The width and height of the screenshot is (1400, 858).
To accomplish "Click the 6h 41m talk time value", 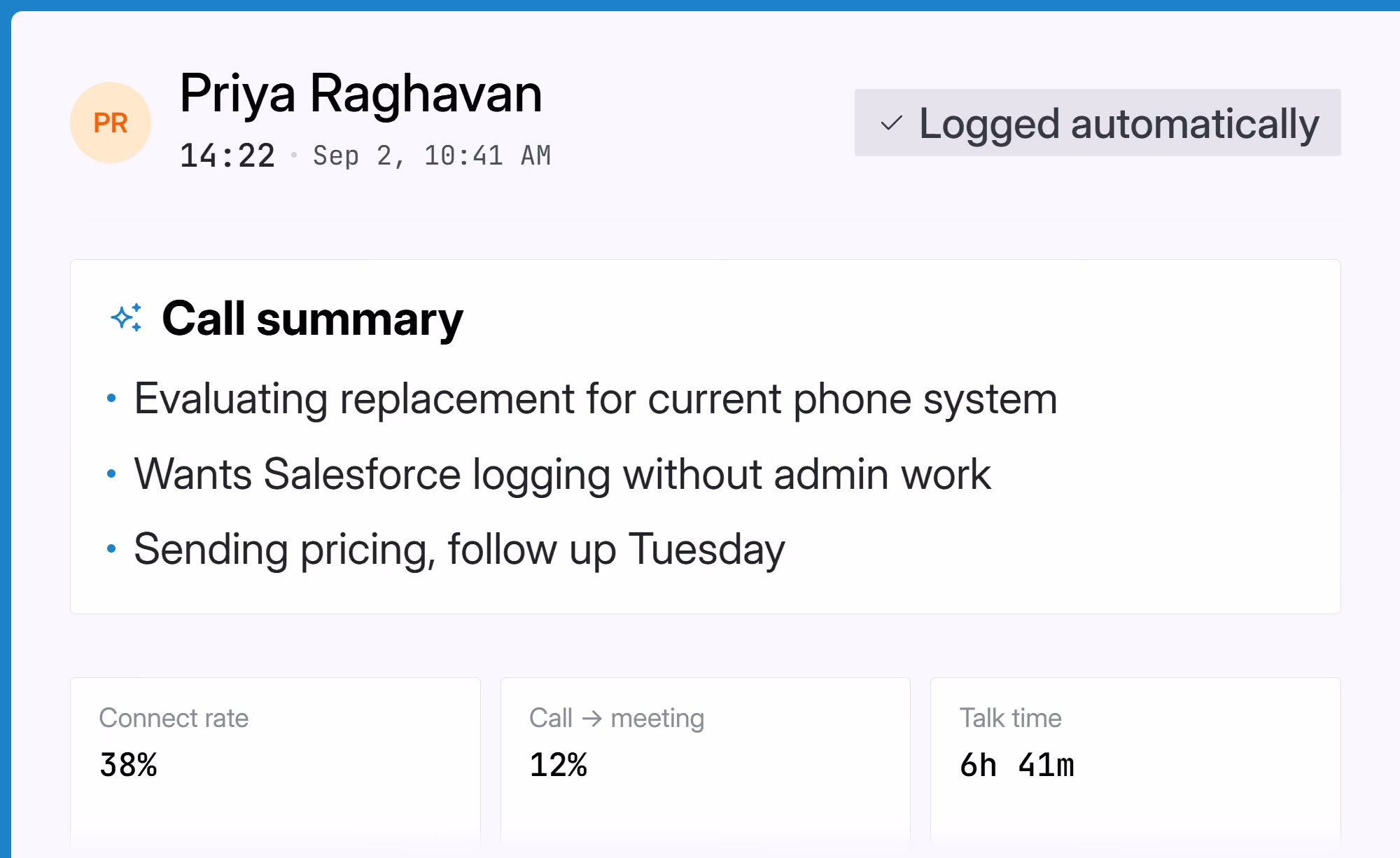I will tap(1016, 765).
